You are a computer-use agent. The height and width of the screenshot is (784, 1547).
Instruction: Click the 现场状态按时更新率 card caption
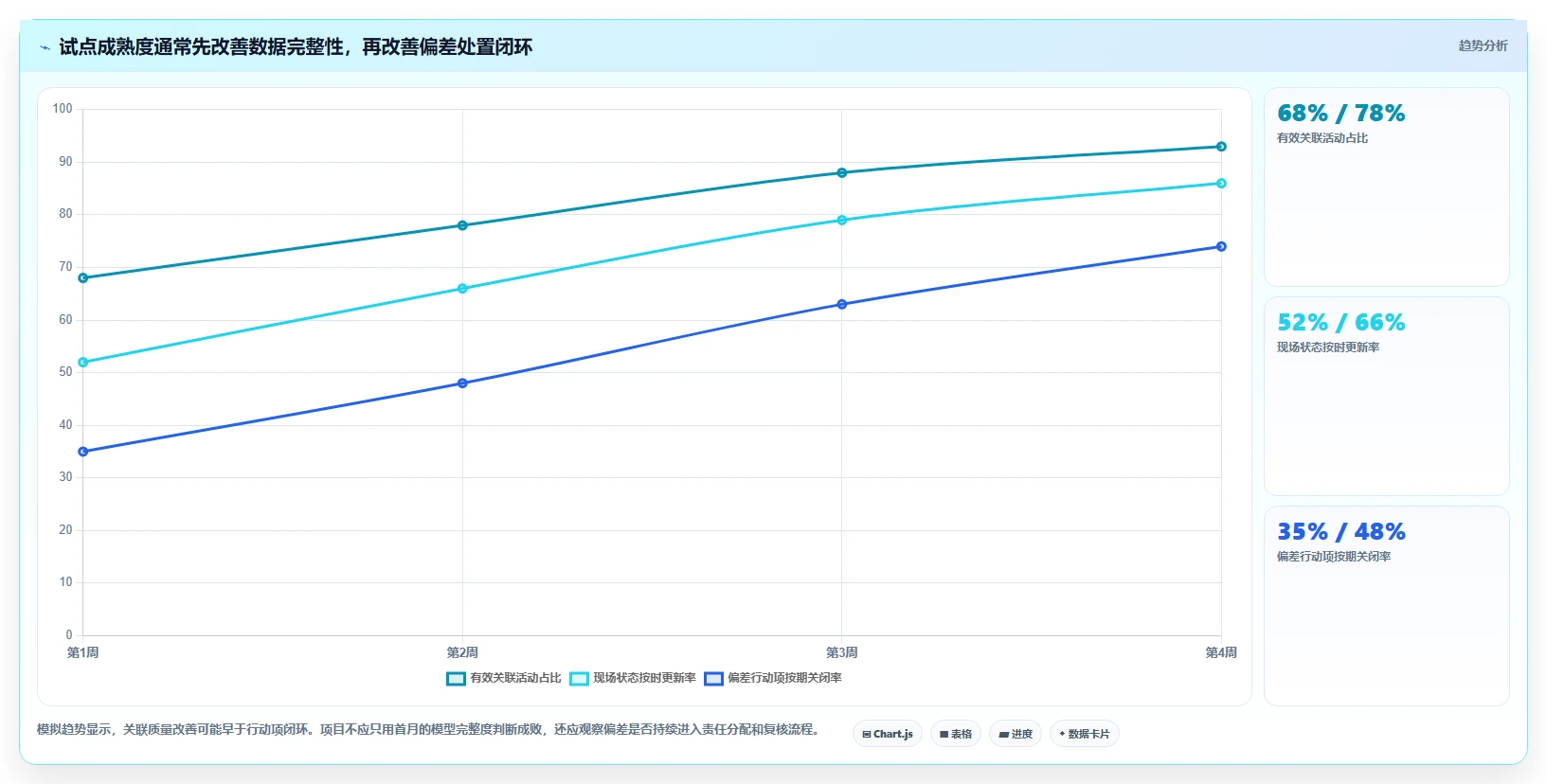pos(1328,347)
